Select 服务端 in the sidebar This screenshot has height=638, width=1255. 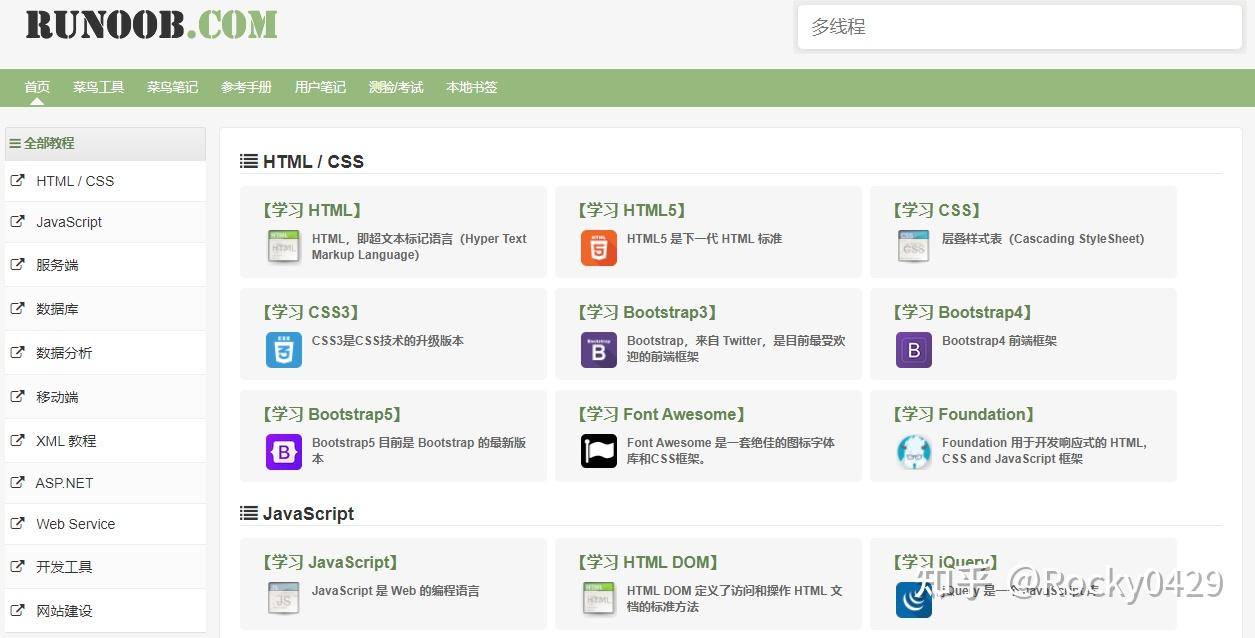click(57, 265)
